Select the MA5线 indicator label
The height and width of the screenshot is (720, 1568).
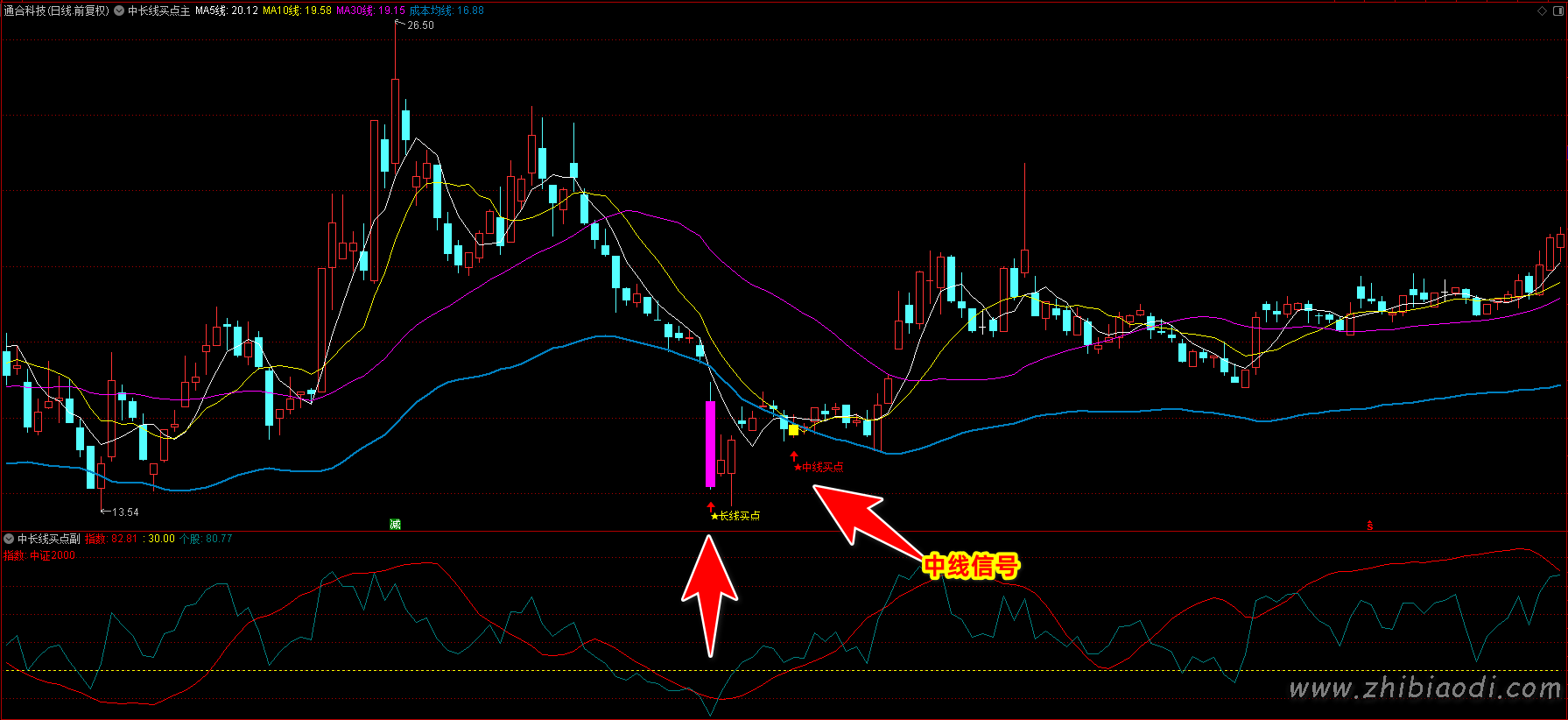(226, 11)
